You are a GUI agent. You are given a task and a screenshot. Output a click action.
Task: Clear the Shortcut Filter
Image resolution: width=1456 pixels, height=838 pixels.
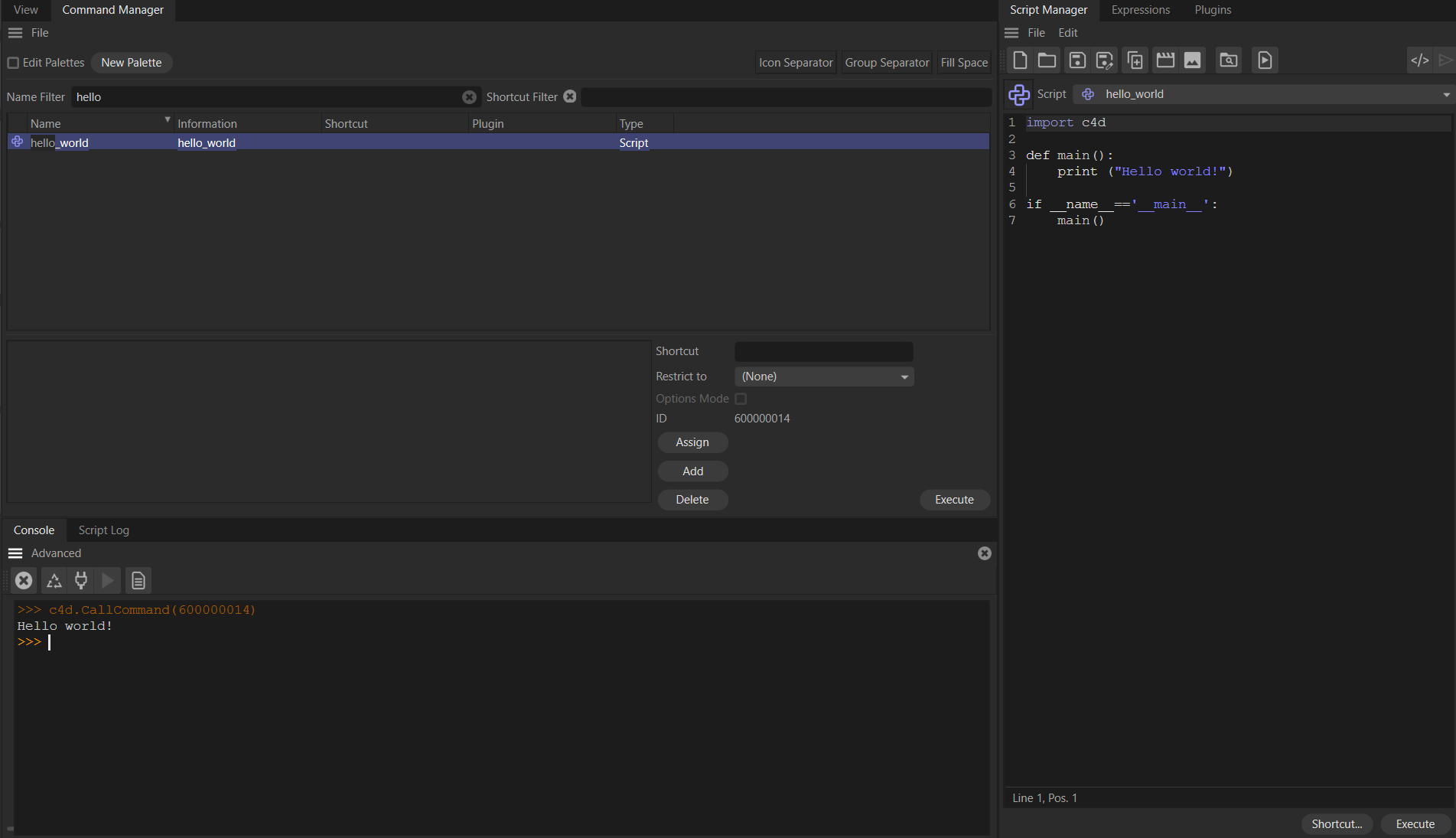click(x=570, y=96)
